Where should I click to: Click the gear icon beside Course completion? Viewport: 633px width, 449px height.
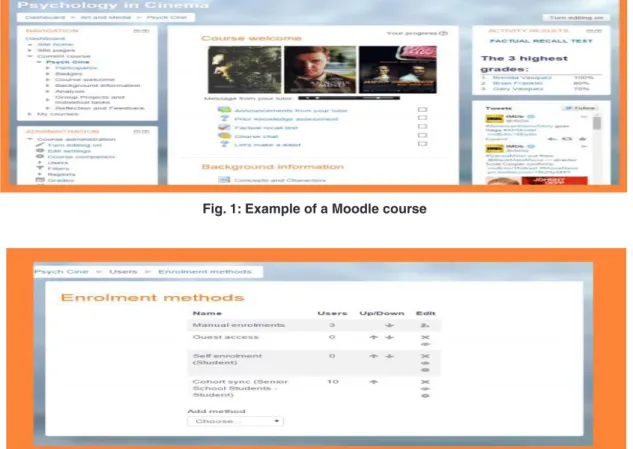tap(40, 157)
